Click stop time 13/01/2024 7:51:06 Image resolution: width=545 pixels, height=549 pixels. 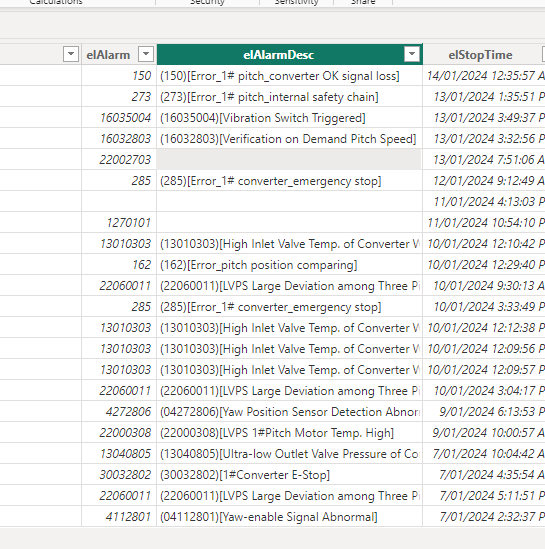click(484, 160)
